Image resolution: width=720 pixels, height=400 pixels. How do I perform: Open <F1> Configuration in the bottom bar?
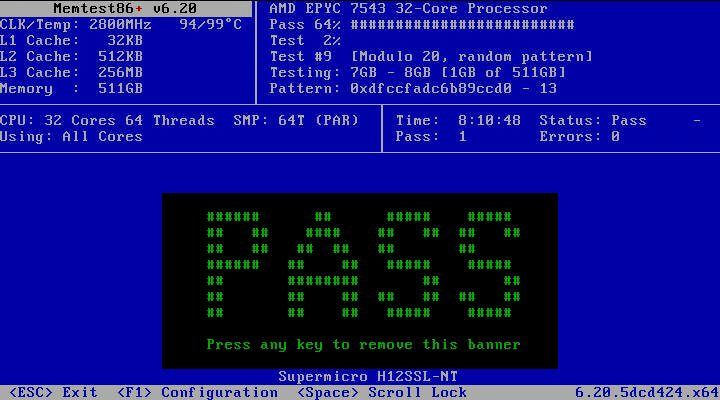coord(197,392)
